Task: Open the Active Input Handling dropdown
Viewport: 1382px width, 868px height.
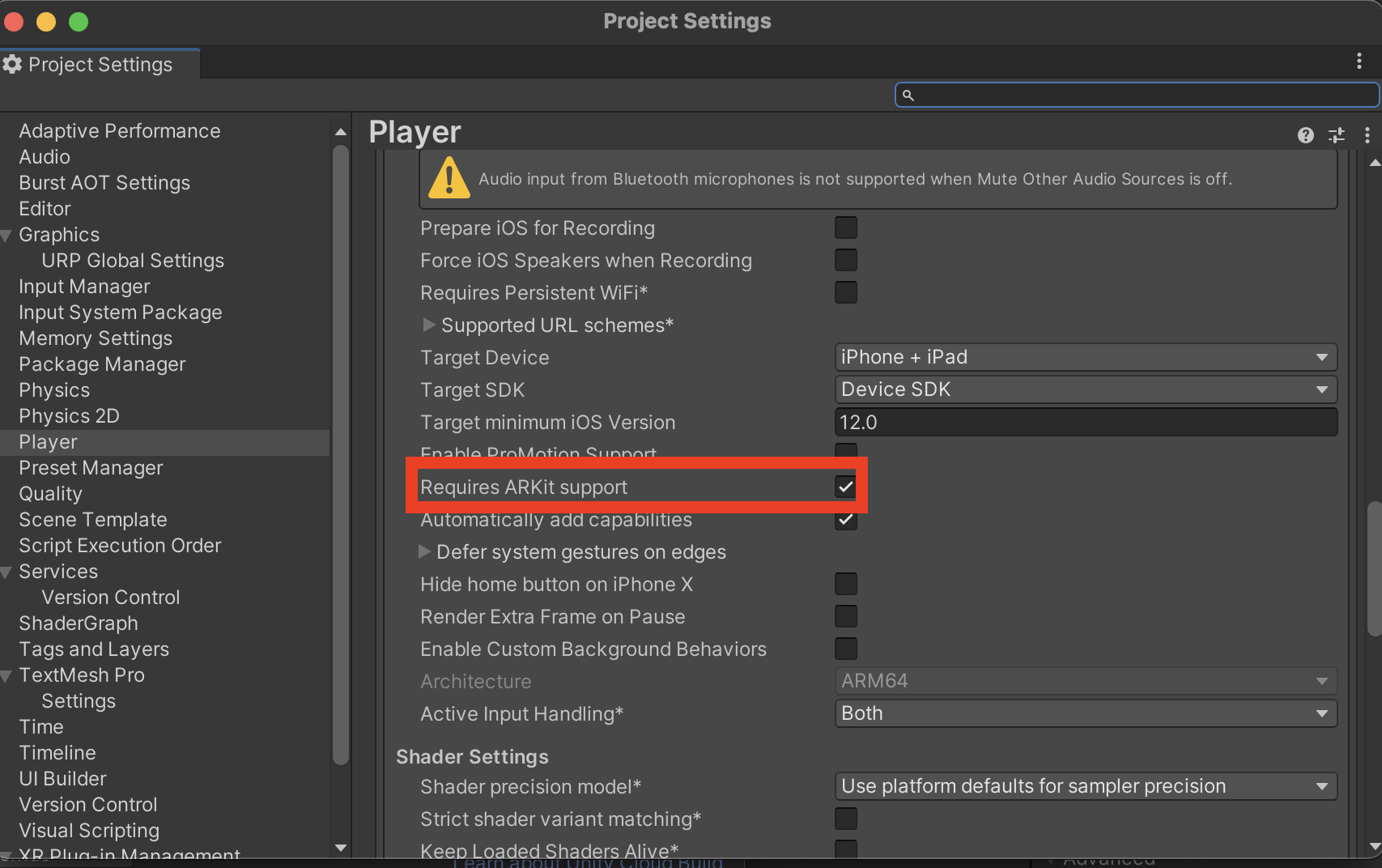Action: coord(1086,713)
